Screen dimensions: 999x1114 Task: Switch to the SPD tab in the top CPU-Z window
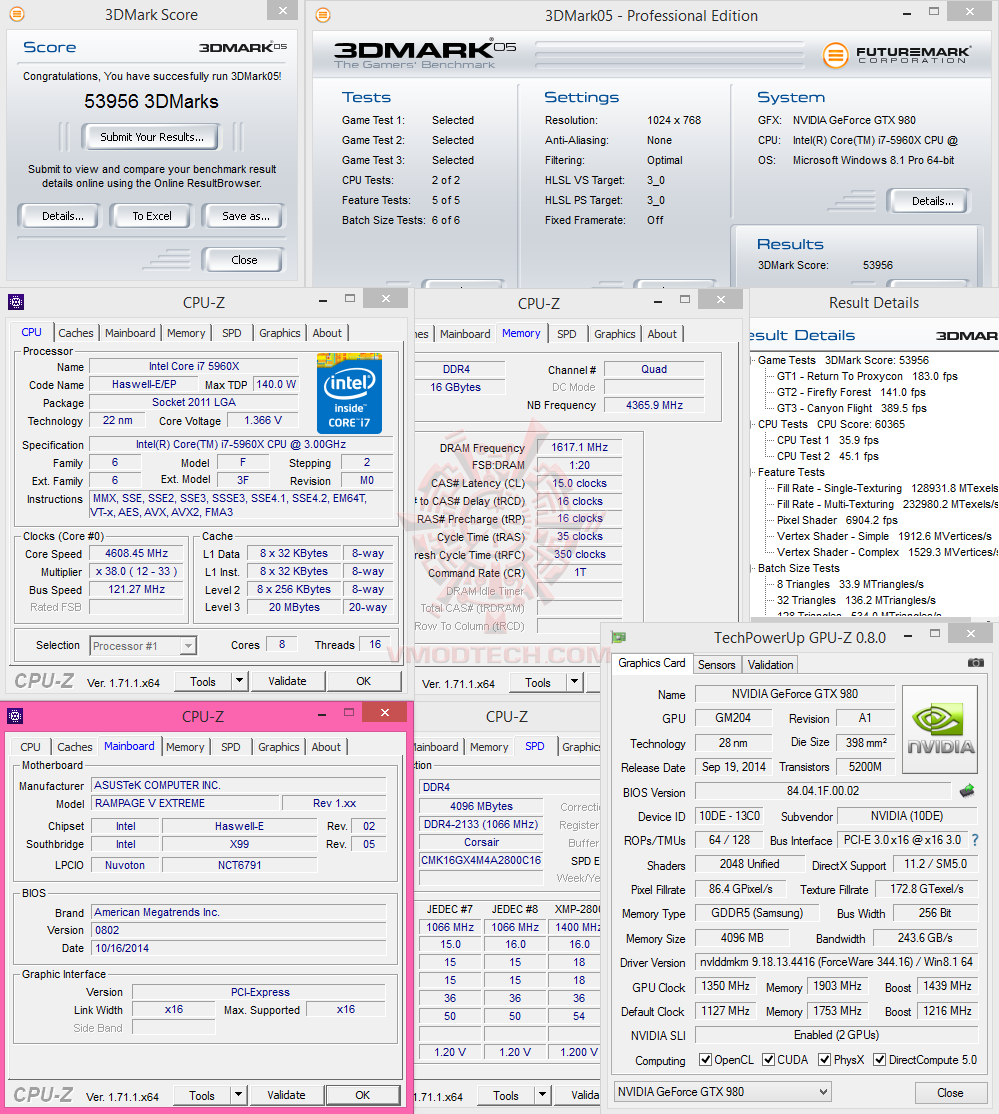pyautogui.click(x=232, y=332)
